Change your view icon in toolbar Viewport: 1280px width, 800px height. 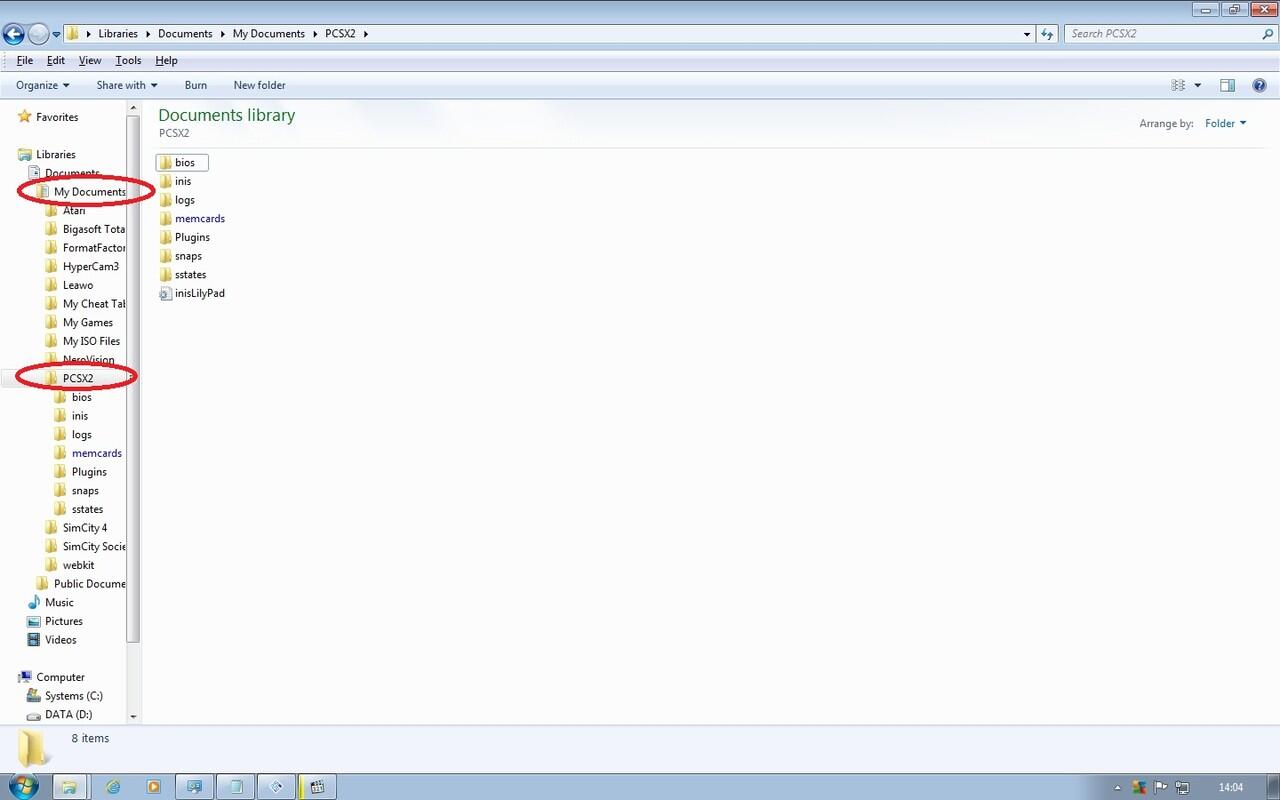click(1178, 86)
